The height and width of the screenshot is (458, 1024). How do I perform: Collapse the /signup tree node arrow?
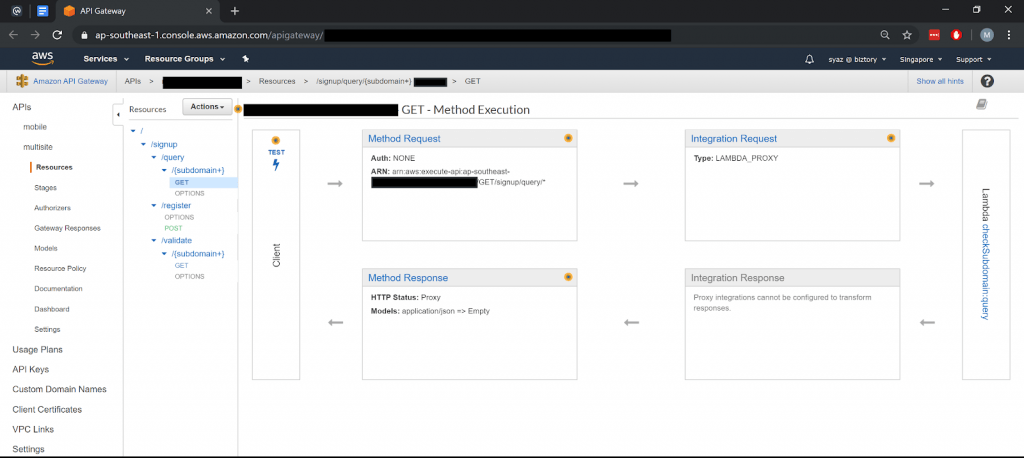click(144, 144)
